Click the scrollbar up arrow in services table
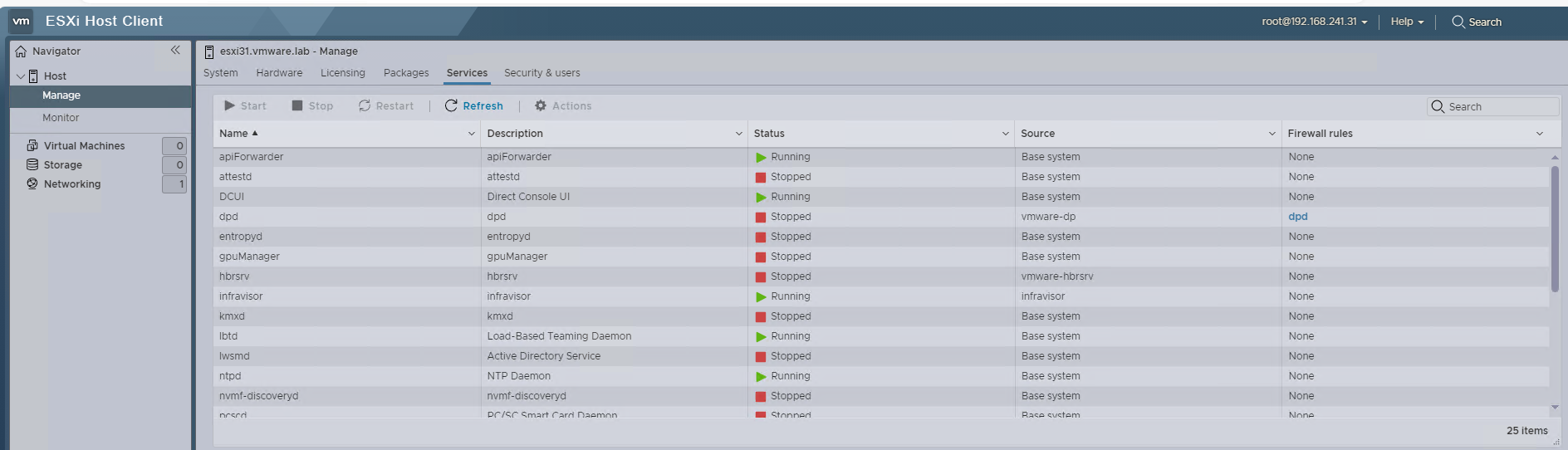The height and width of the screenshot is (450, 1568). point(1555,157)
